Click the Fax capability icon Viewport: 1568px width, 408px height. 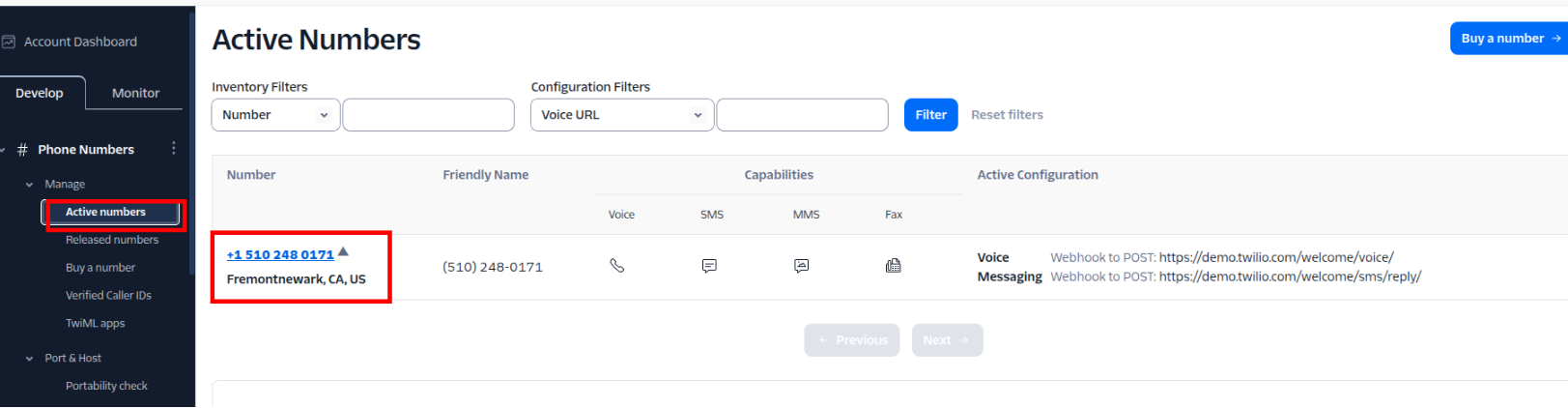893,266
